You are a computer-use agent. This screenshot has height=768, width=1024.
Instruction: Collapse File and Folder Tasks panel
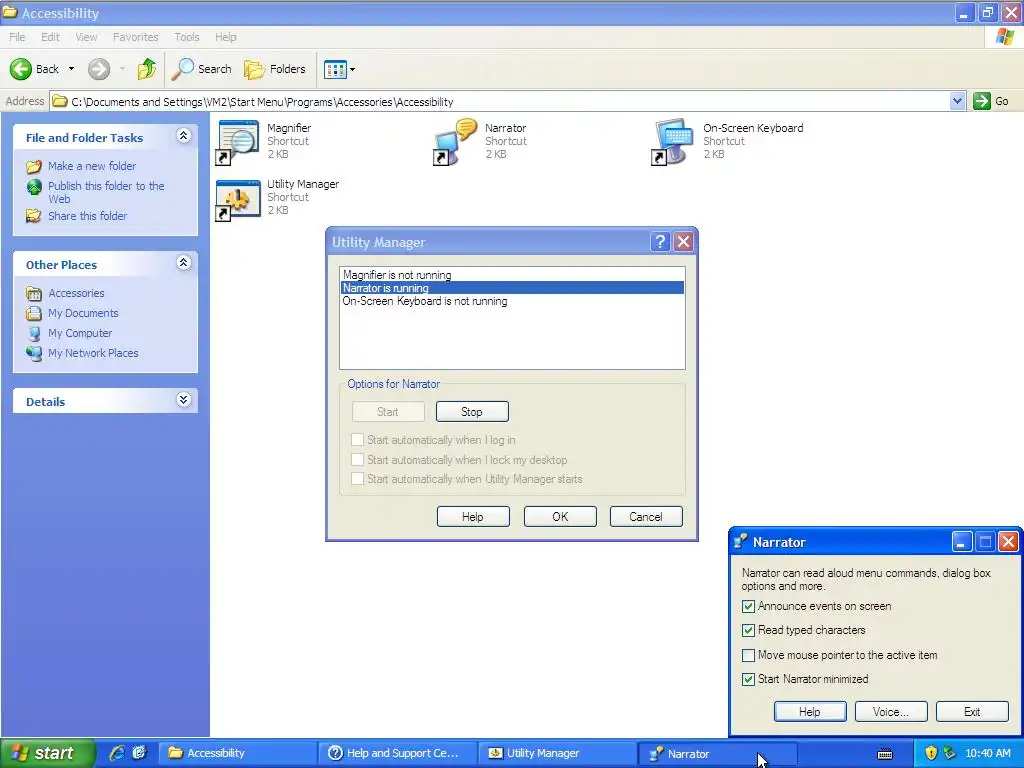184,136
